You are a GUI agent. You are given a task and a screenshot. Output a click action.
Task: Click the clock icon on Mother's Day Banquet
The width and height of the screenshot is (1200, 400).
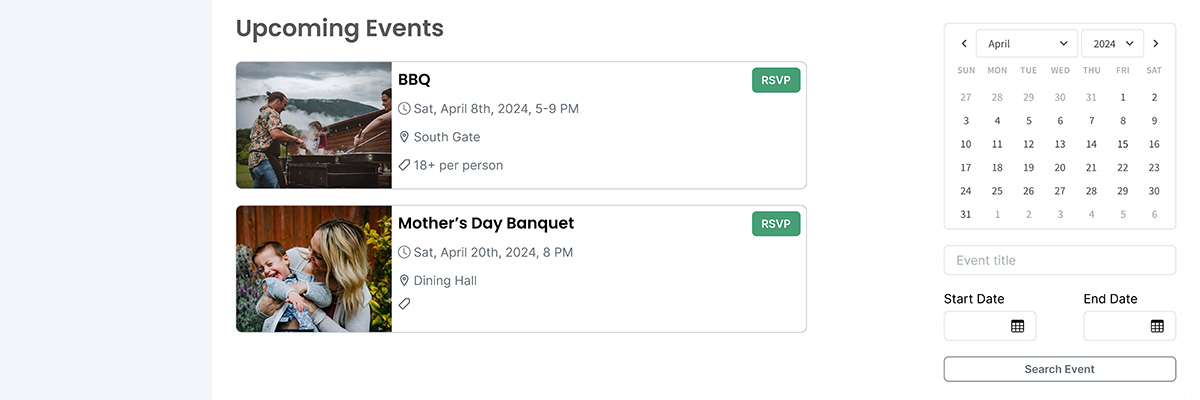(404, 253)
